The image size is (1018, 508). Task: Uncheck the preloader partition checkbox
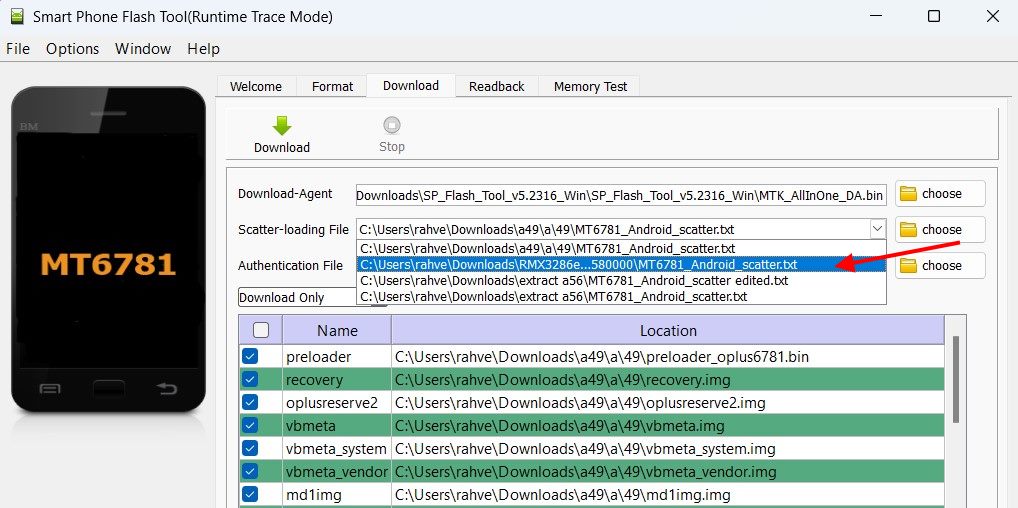pos(250,356)
